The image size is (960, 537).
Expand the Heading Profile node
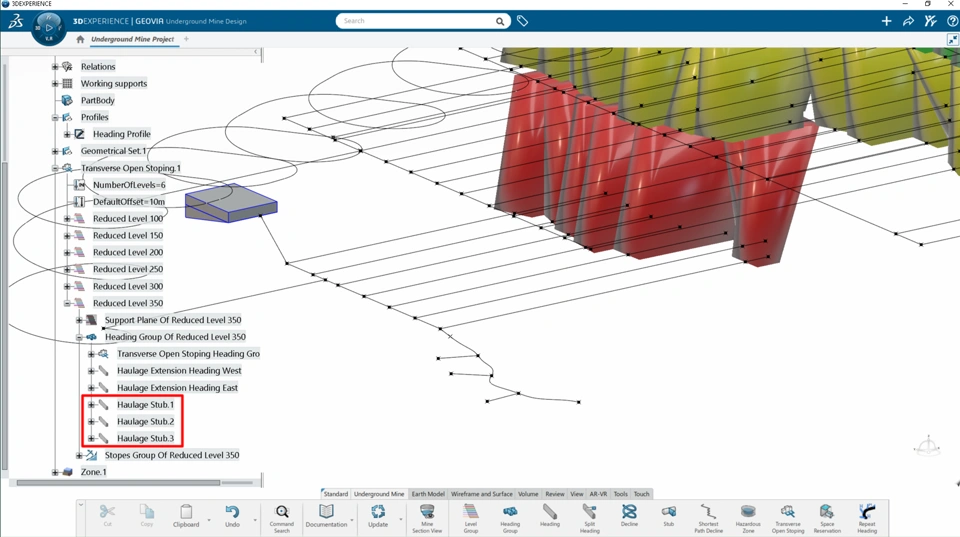(67, 134)
